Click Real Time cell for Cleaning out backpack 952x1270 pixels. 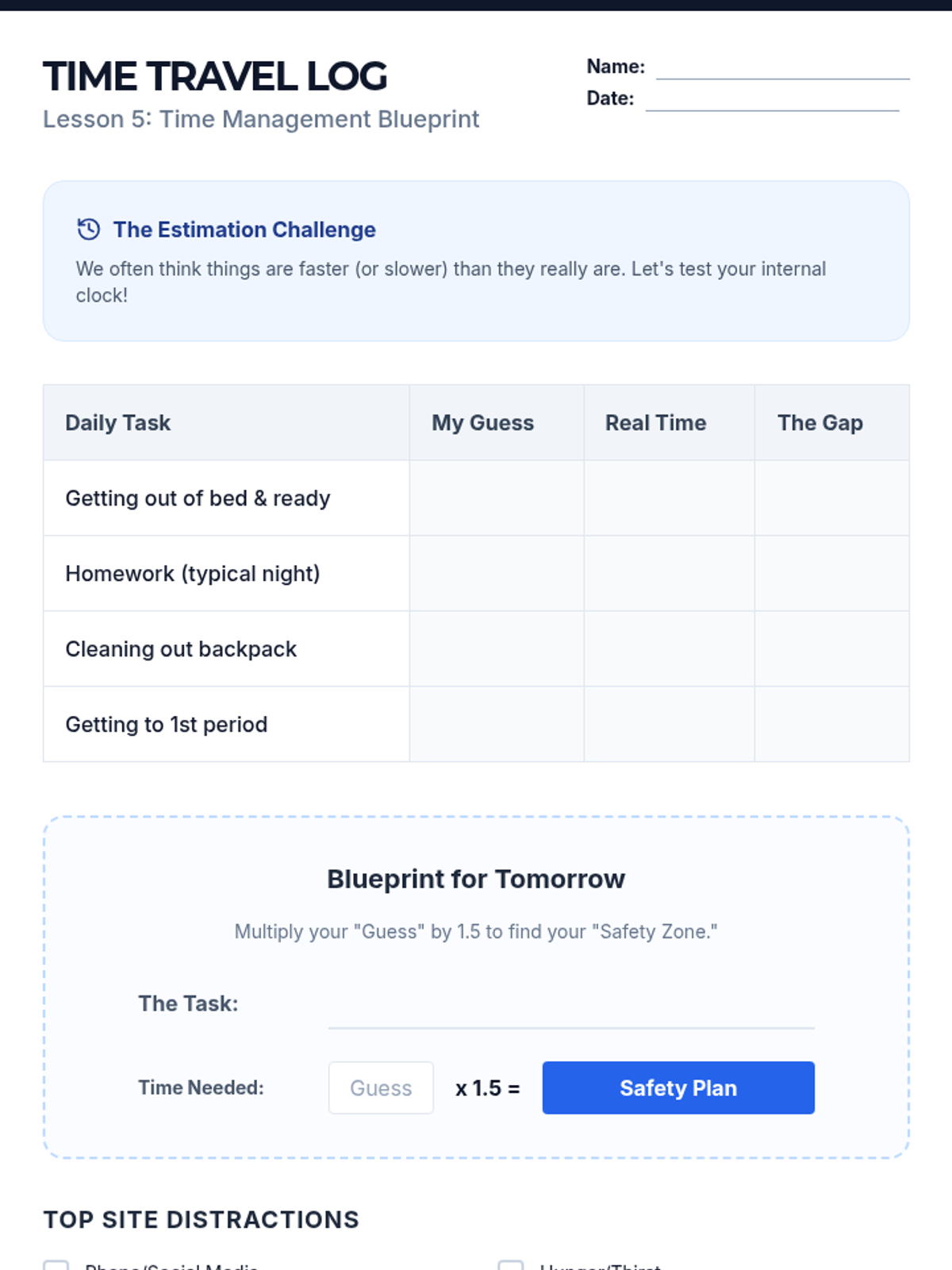670,648
